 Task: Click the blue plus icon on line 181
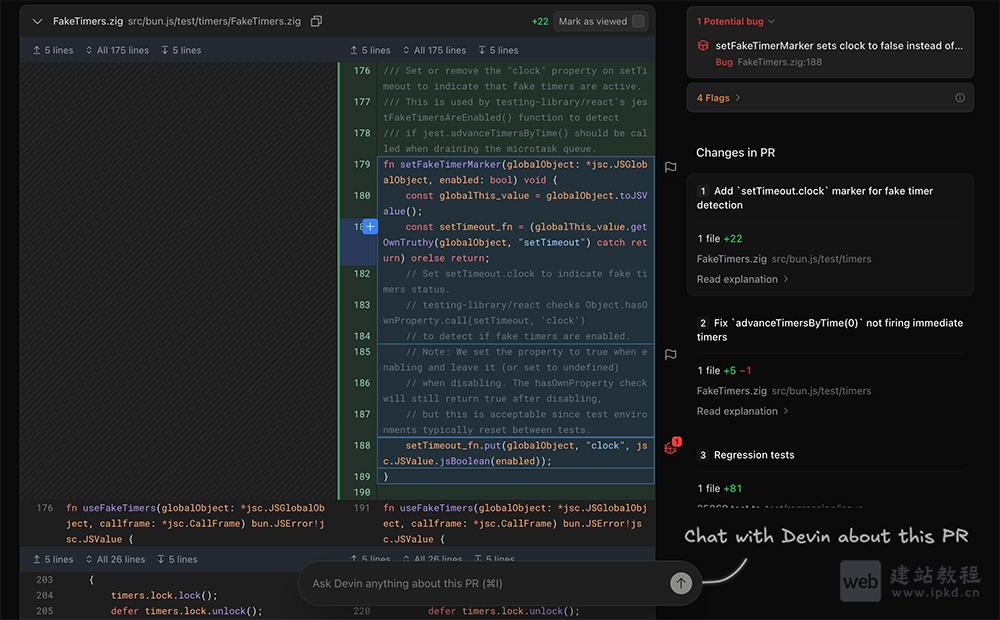370,227
